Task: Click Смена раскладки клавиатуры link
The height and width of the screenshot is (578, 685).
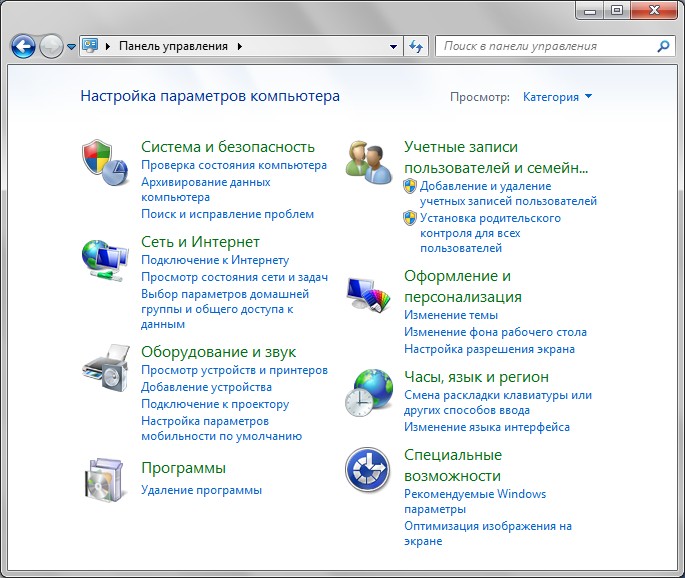Action: click(498, 402)
